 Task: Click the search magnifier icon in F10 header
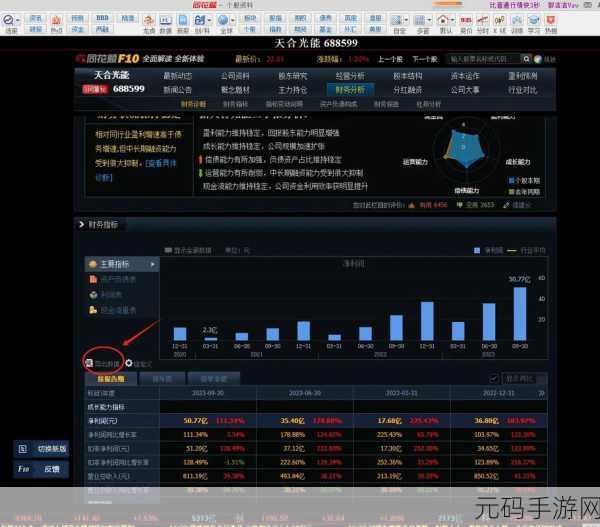[x=527, y=59]
